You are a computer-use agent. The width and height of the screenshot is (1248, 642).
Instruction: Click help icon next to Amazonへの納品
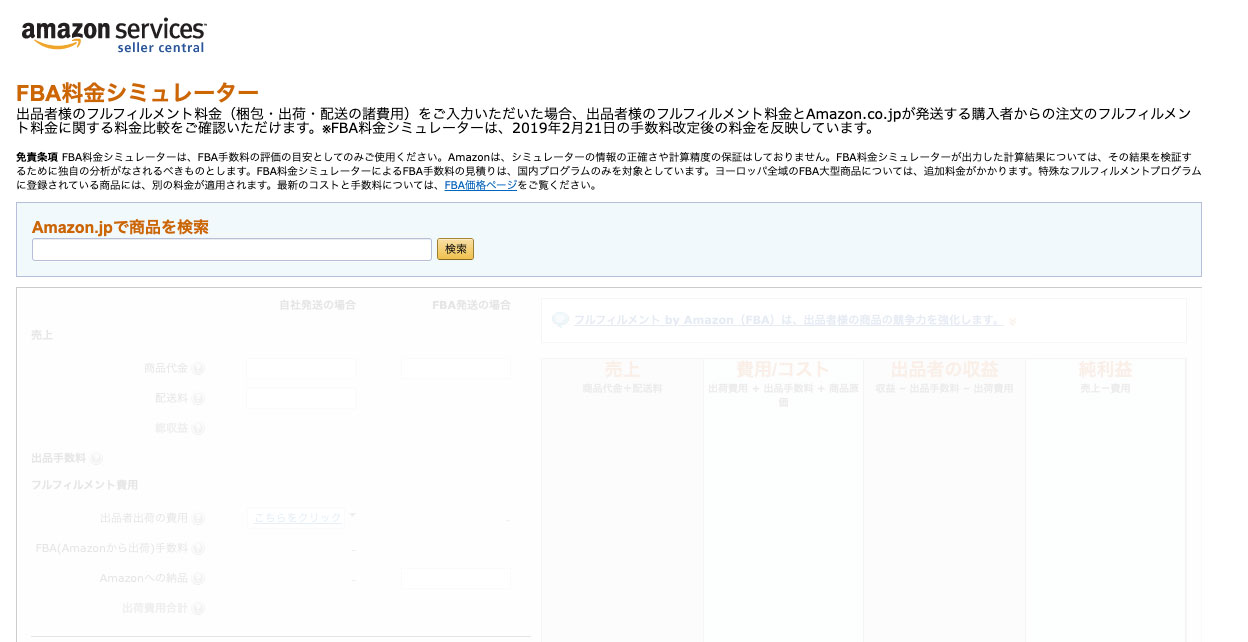coord(198,579)
